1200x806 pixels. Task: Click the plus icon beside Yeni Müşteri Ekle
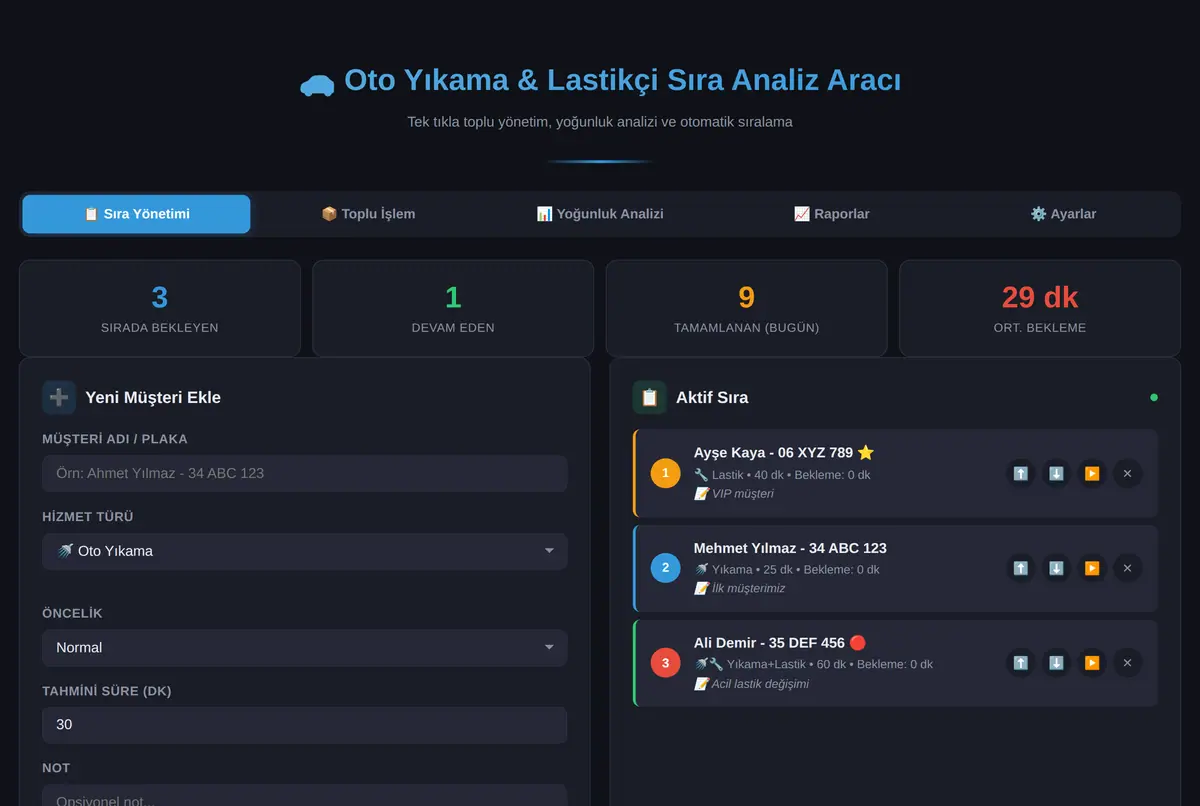59,397
